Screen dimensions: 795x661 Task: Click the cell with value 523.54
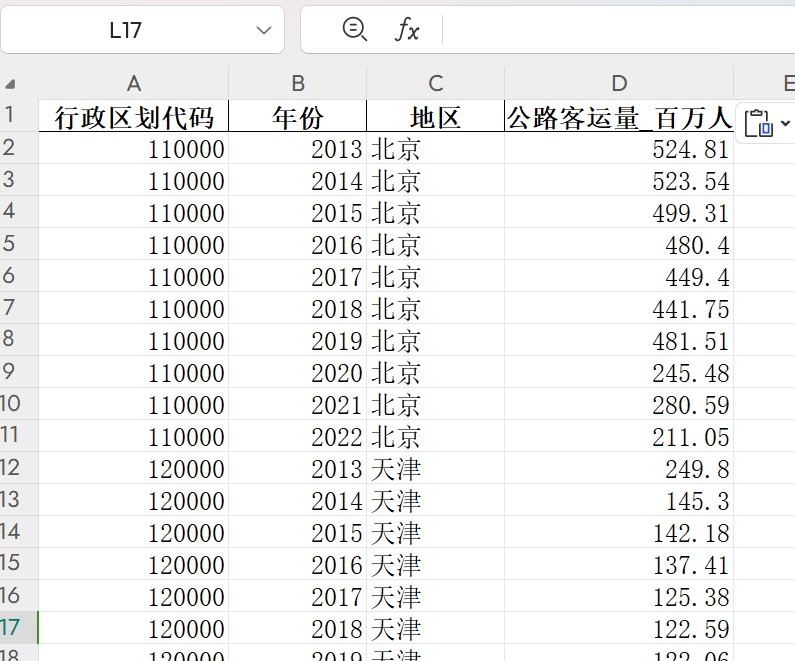[619, 180]
